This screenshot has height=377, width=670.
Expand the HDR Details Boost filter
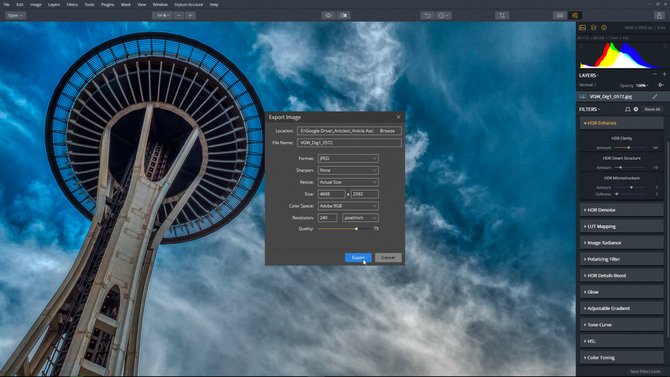click(621, 276)
